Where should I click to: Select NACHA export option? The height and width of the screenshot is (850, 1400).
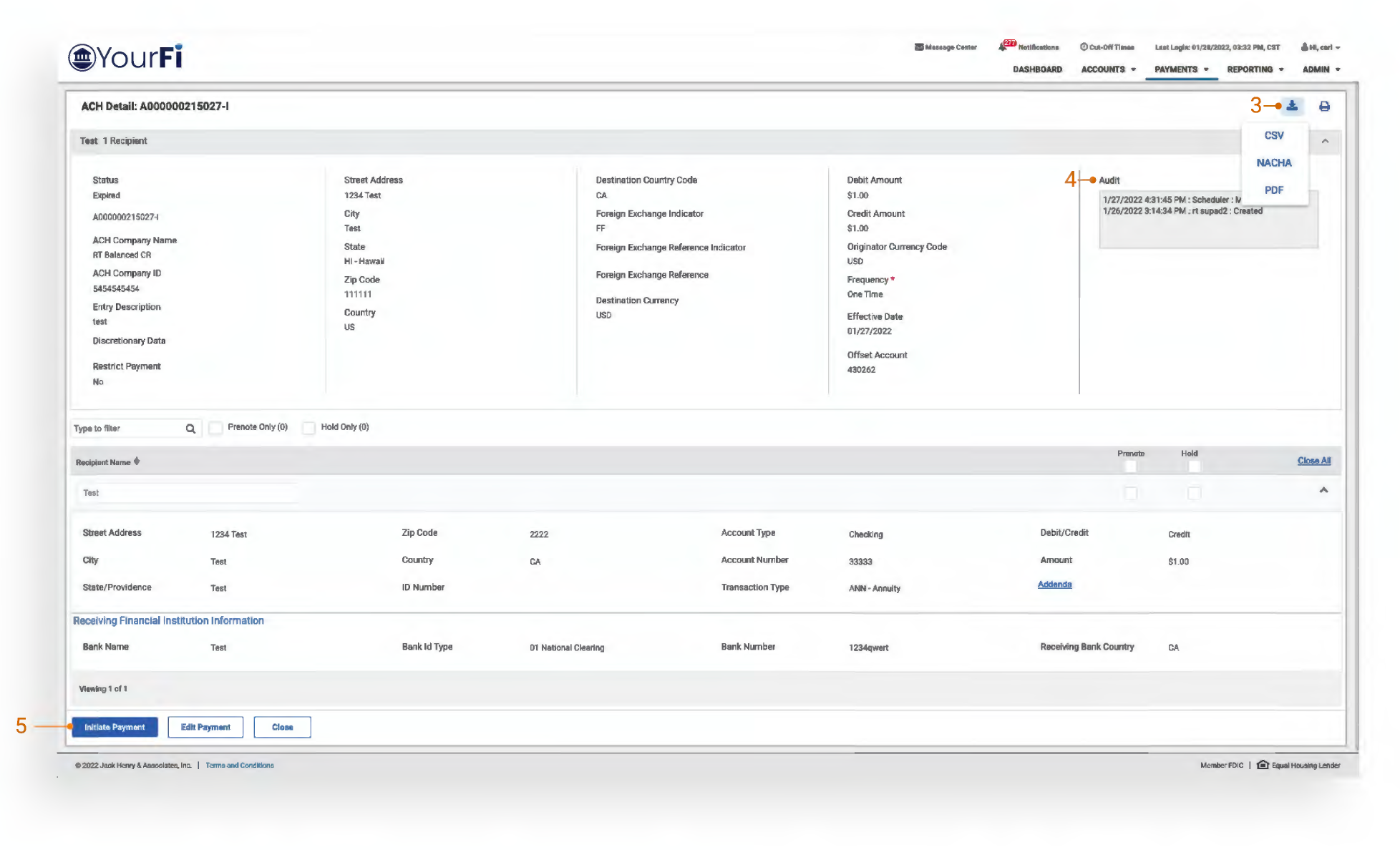pos(1274,162)
